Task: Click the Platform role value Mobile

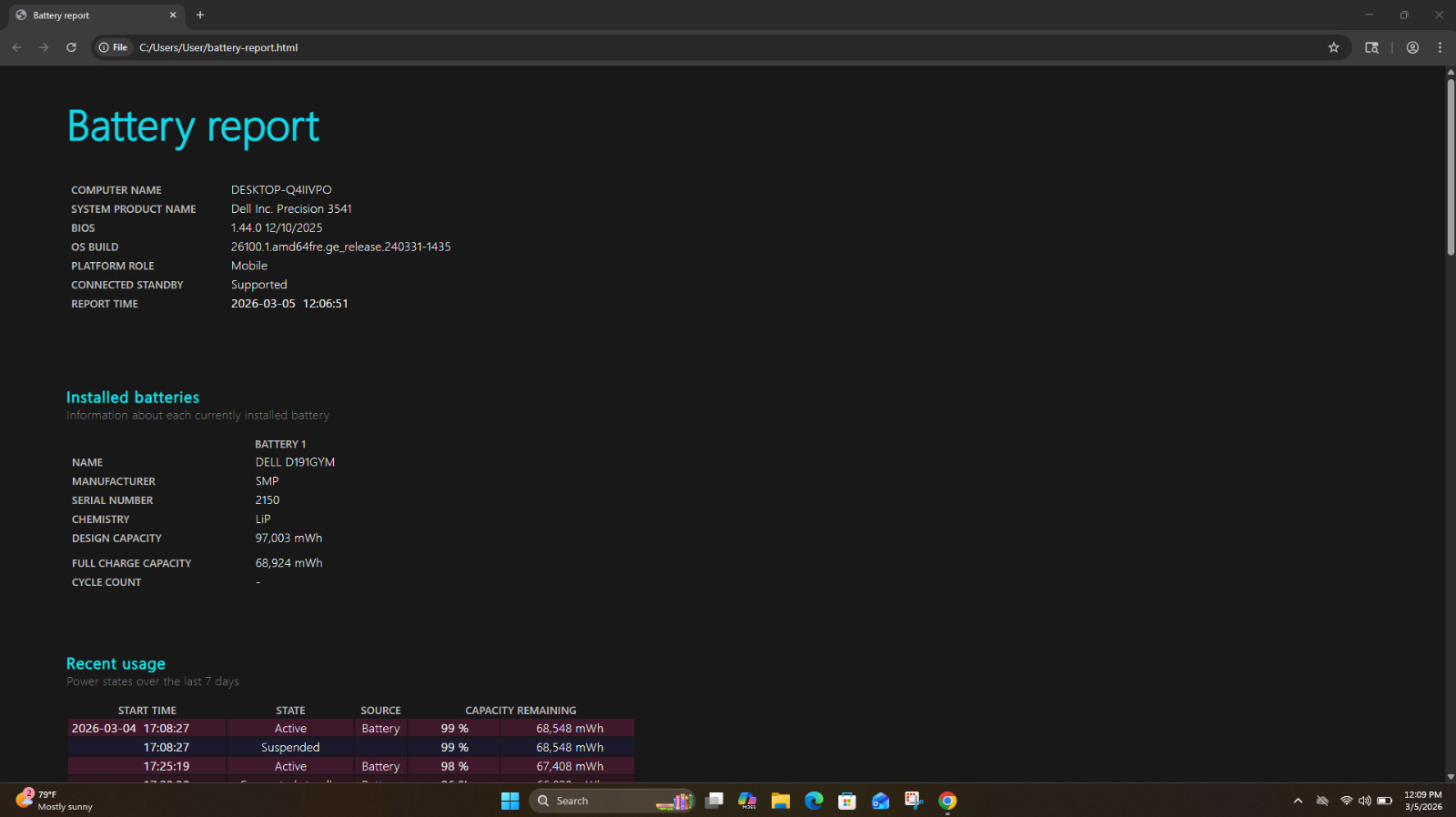Action: pos(249,266)
